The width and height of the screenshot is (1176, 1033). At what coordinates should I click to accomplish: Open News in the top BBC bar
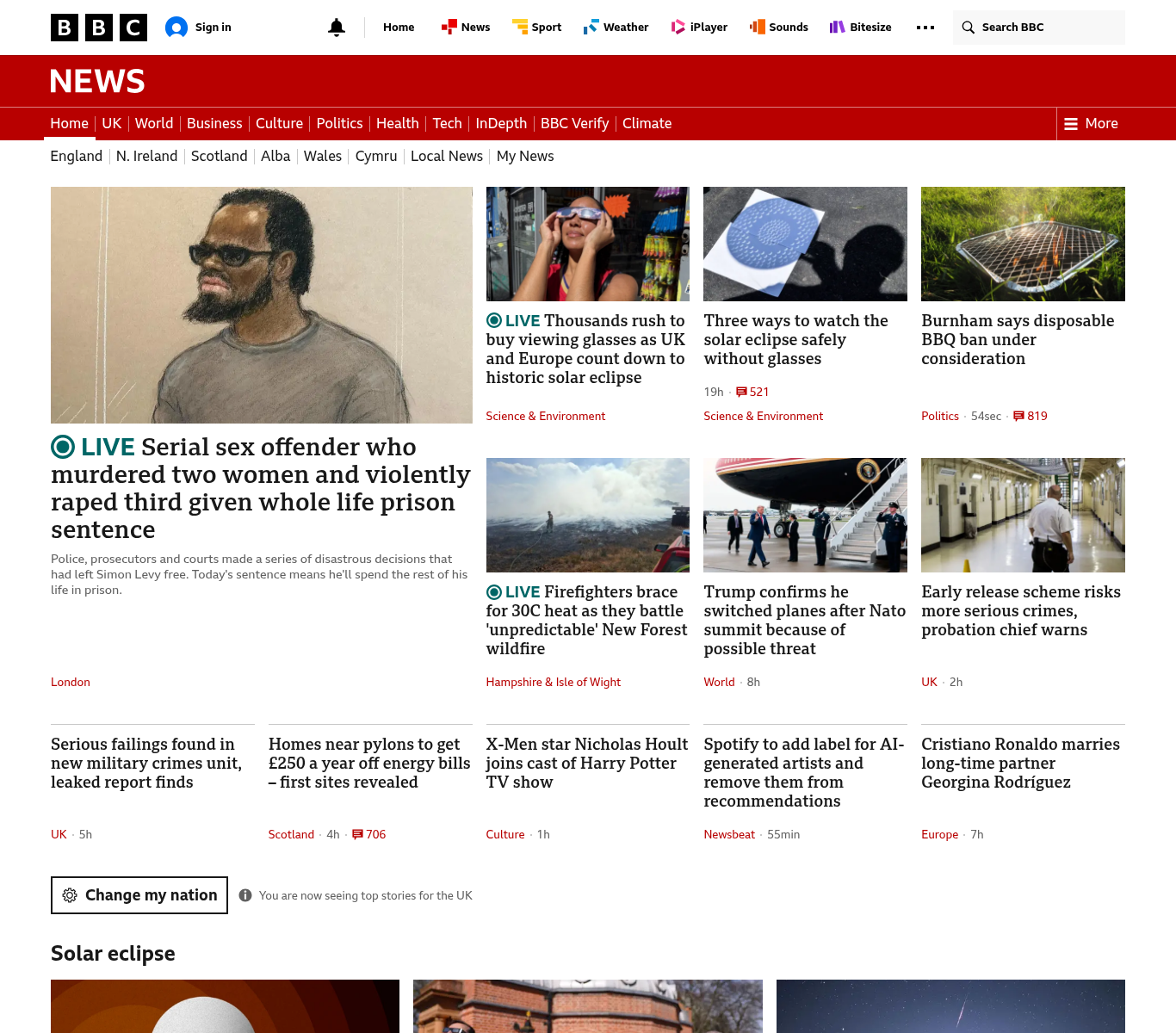(x=466, y=28)
